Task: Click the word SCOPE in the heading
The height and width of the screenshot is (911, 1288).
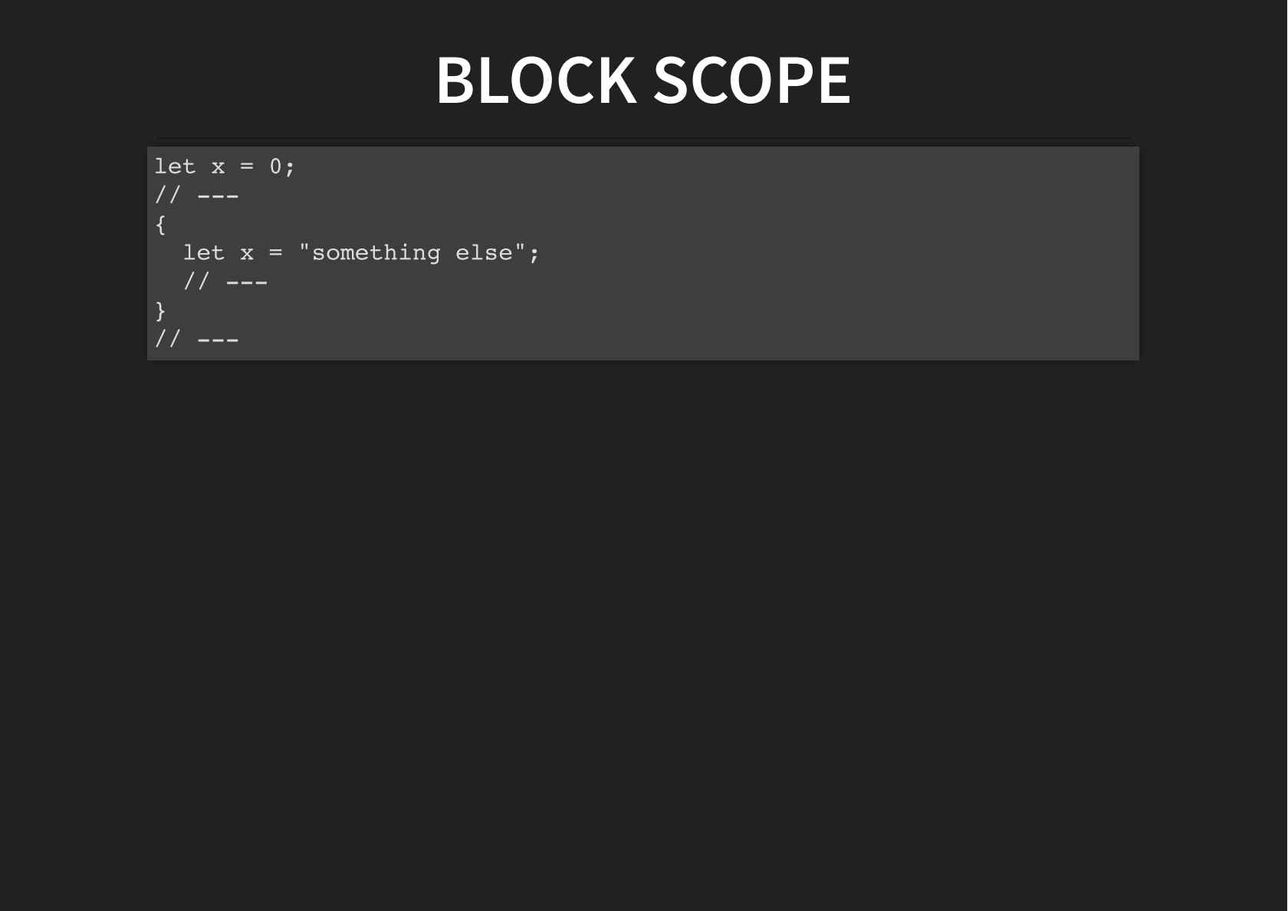Action: click(752, 80)
